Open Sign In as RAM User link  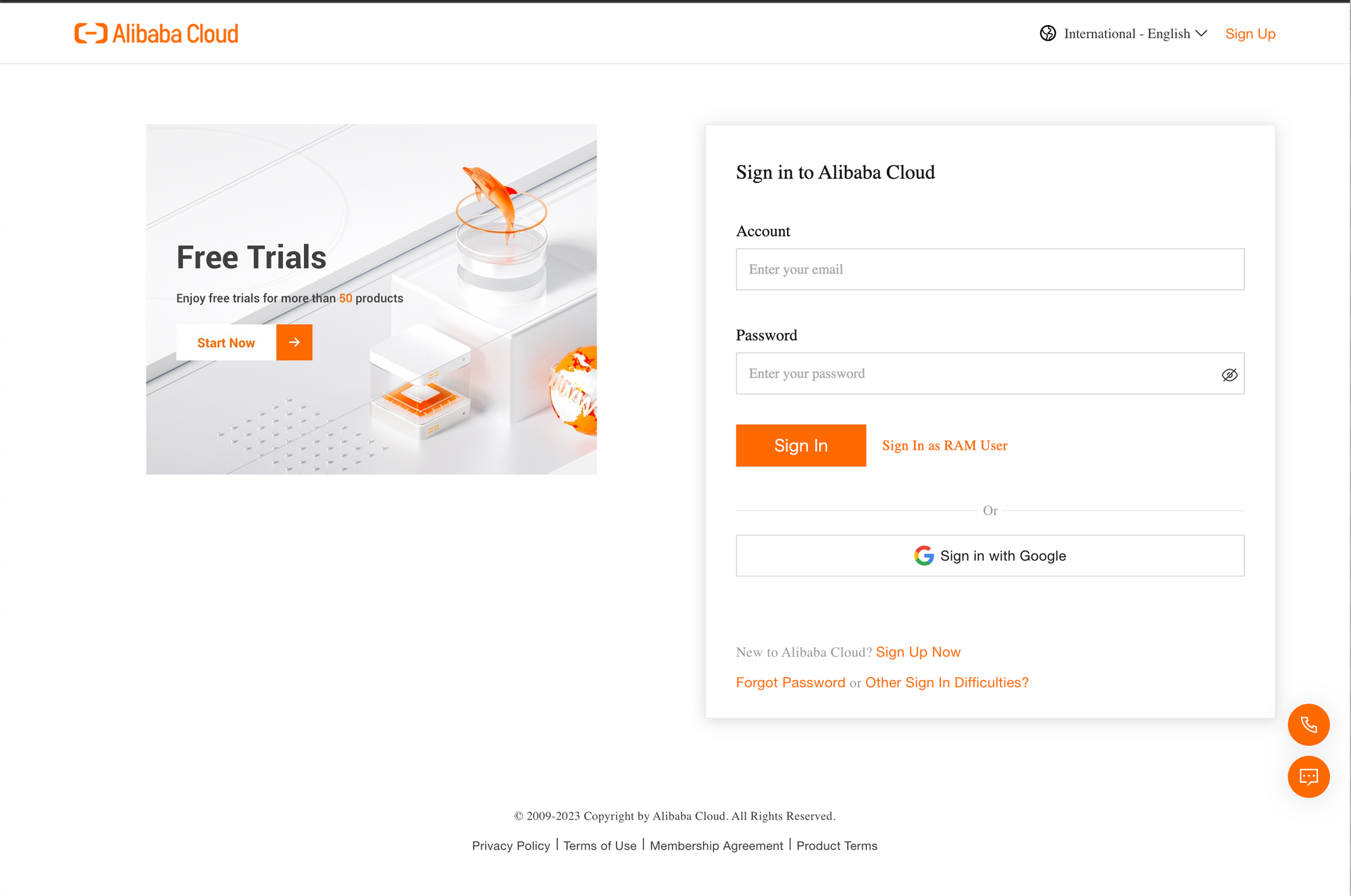click(944, 446)
